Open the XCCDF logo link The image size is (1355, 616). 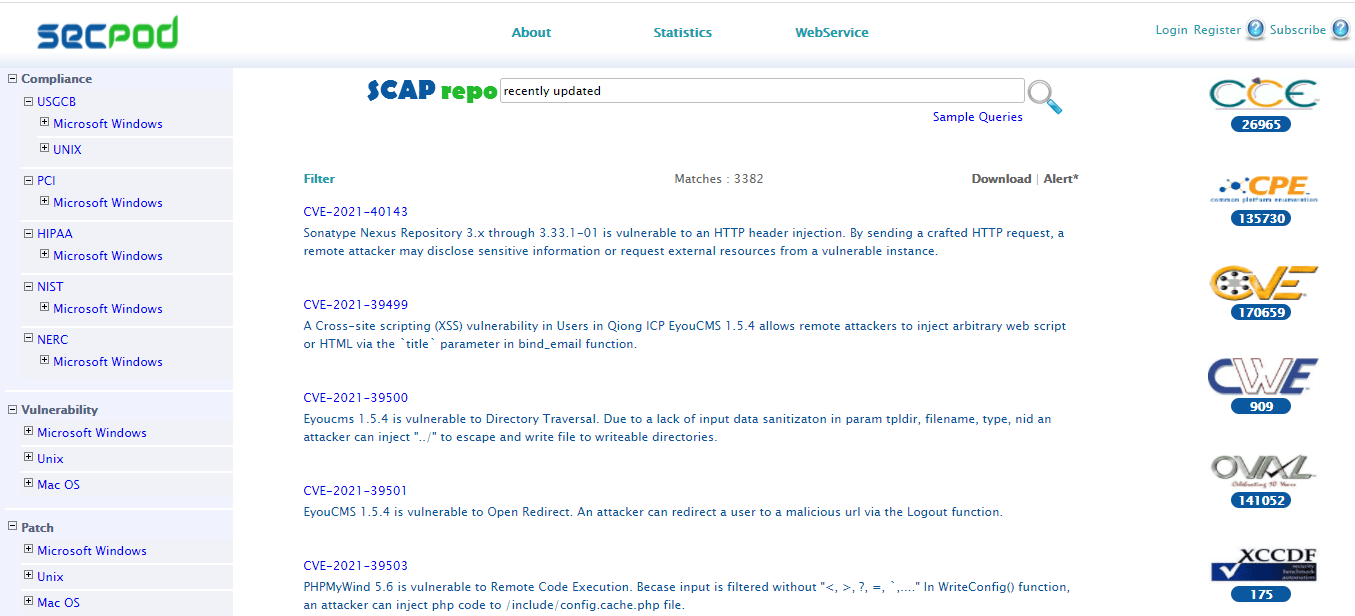pyautogui.click(x=1262, y=565)
